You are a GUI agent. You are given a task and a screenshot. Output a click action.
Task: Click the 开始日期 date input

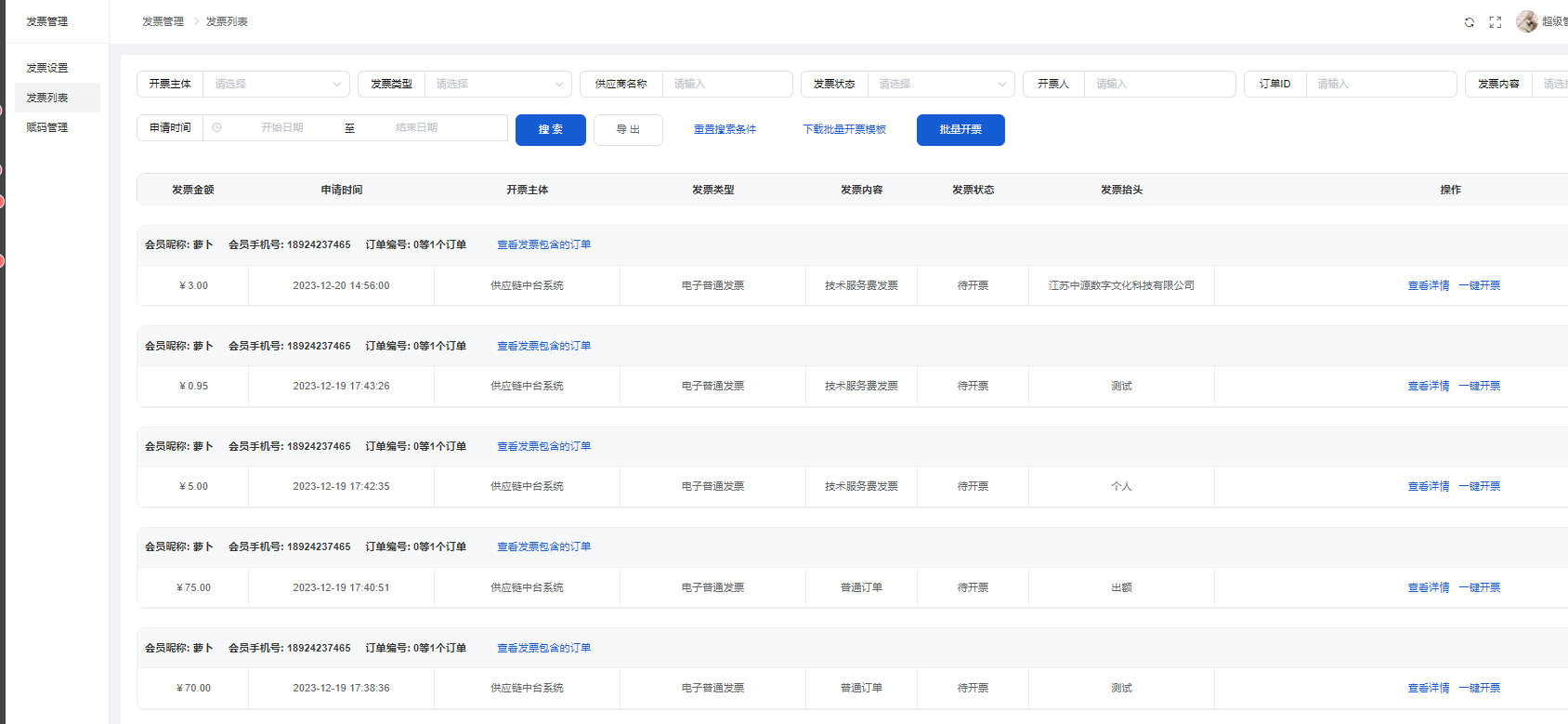pos(282,128)
